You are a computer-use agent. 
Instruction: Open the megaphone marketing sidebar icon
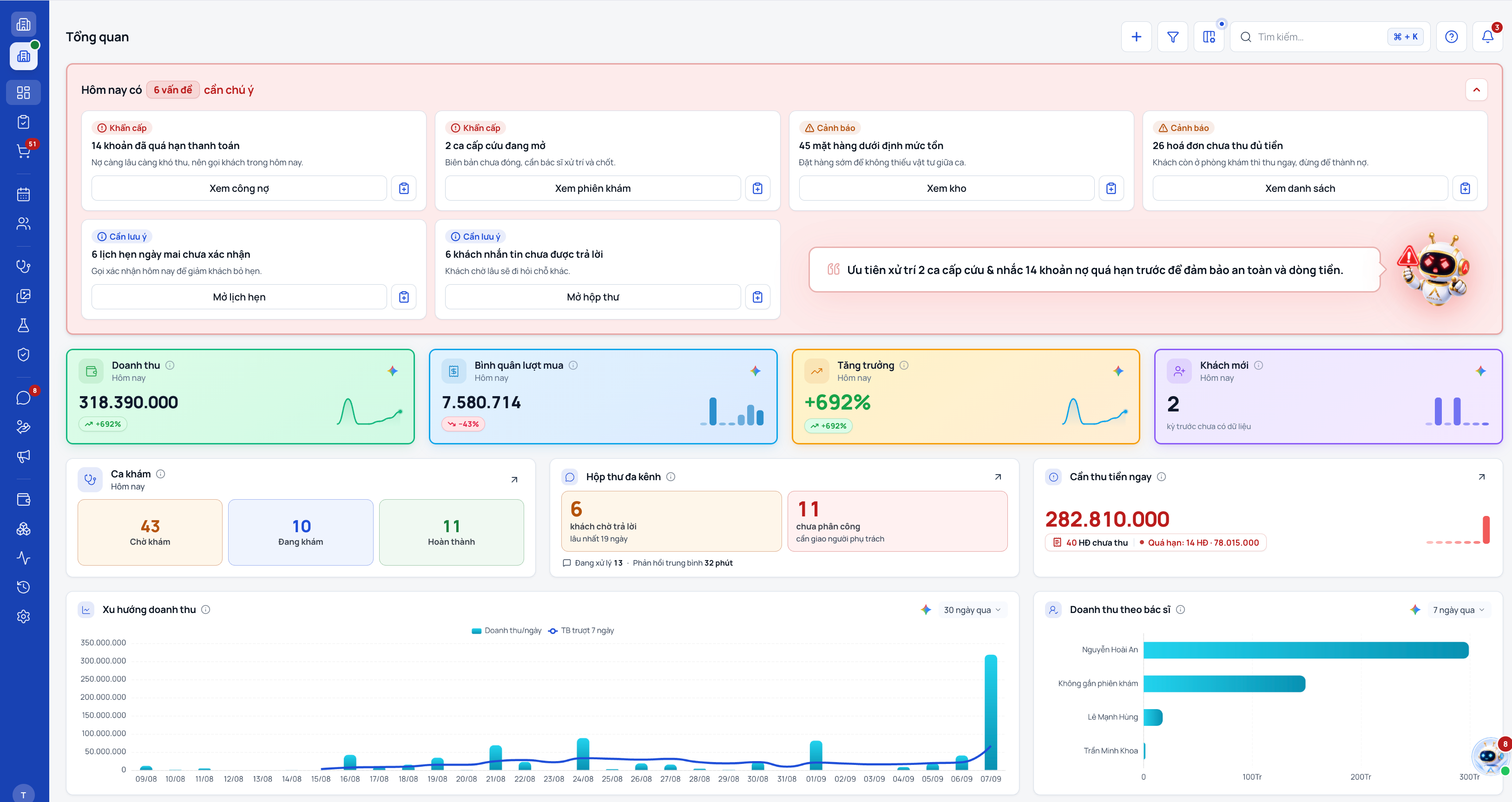tap(24, 456)
